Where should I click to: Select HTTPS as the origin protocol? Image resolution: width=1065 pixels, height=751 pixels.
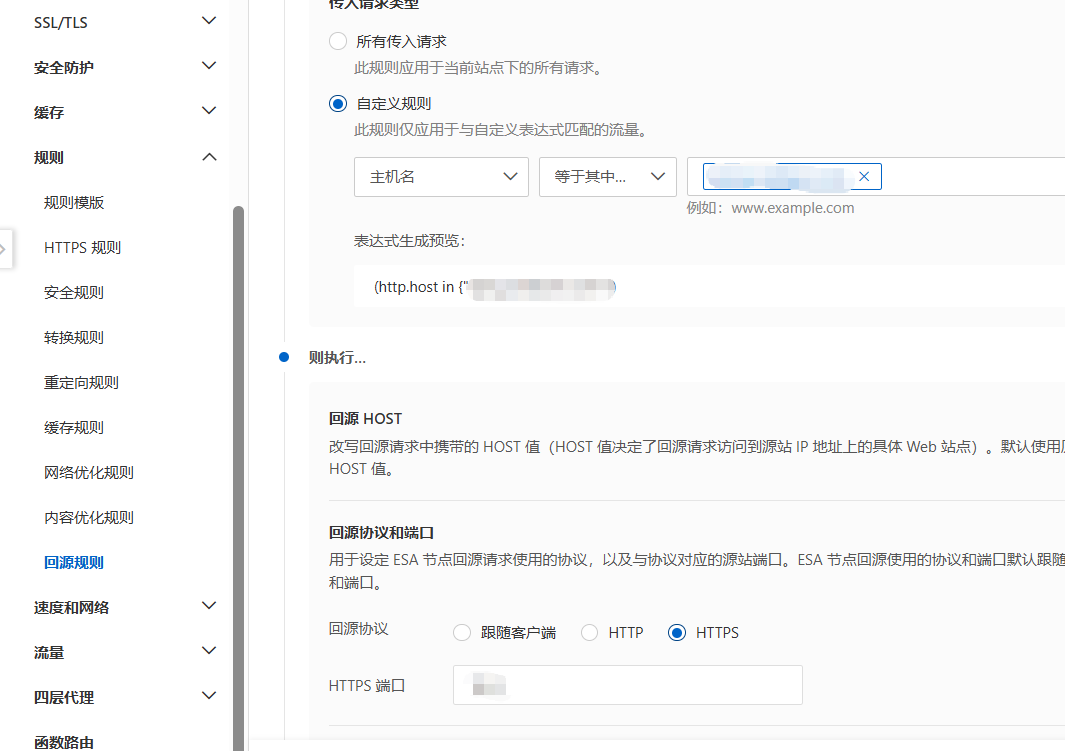(677, 633)
